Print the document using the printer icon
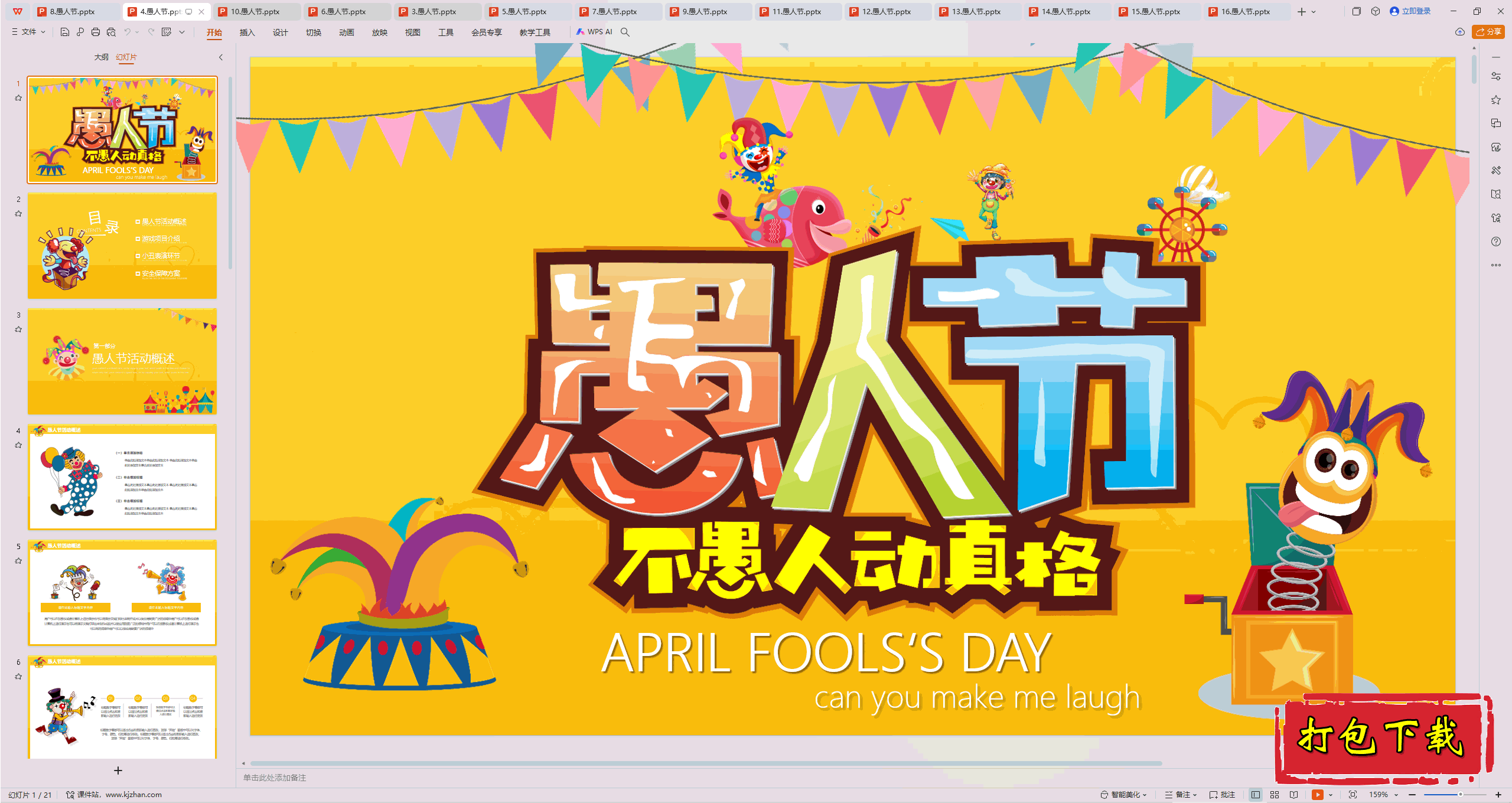Screen dimensions: 1512x803 click(96, 32)
